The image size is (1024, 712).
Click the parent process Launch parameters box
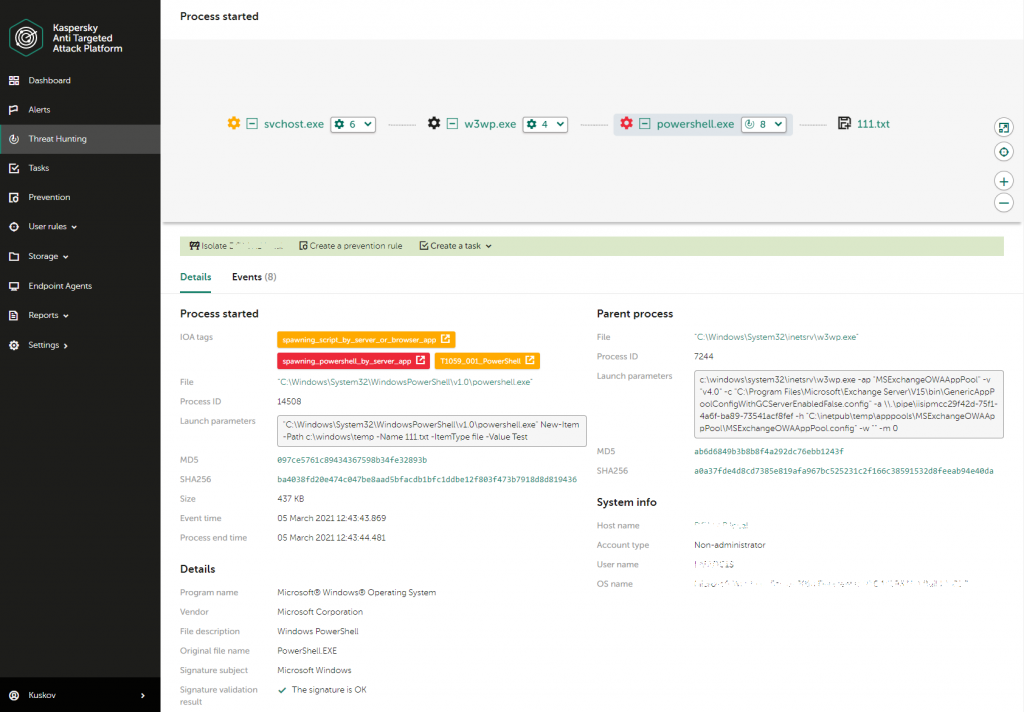point(848,404)
